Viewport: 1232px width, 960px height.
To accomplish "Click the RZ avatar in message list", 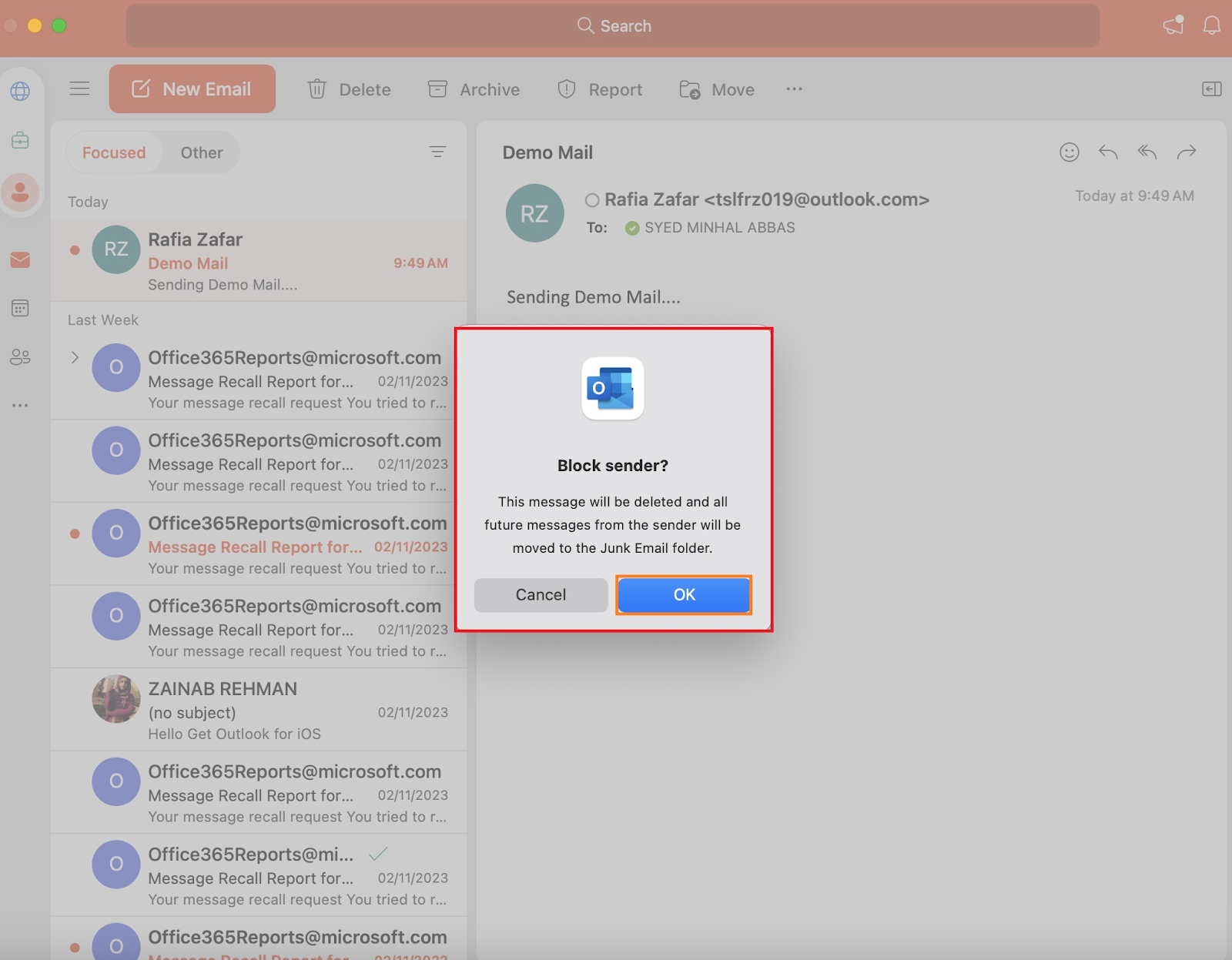I will pos(116,249).
